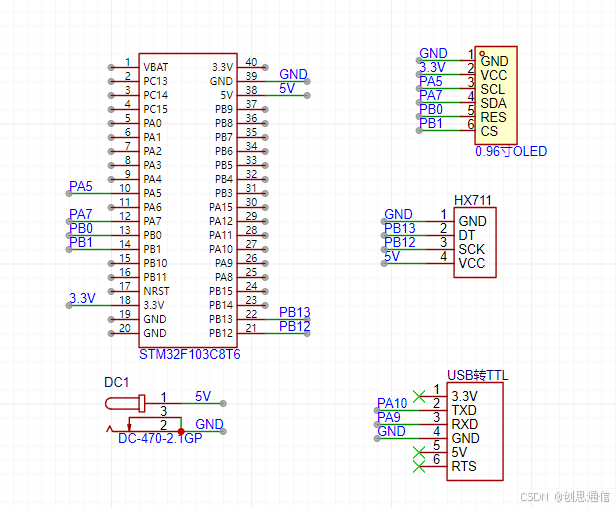The height and width of the screenshot is (508, 616).
Task: Click PC13 pin name inside STM32
Action: [156, 81]
